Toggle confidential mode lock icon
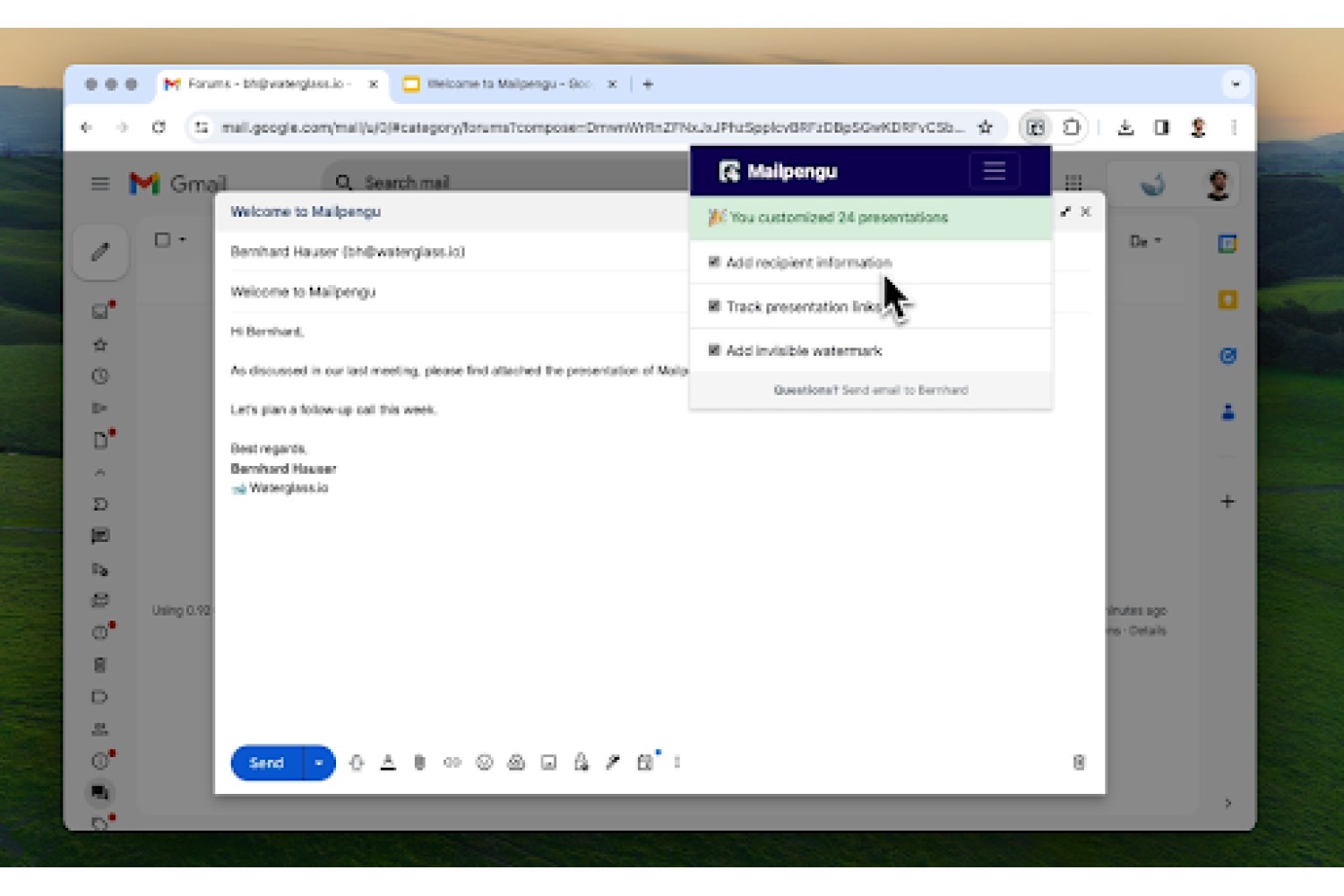Screen dimensions: 1344x896 click(x=581, y=762)
